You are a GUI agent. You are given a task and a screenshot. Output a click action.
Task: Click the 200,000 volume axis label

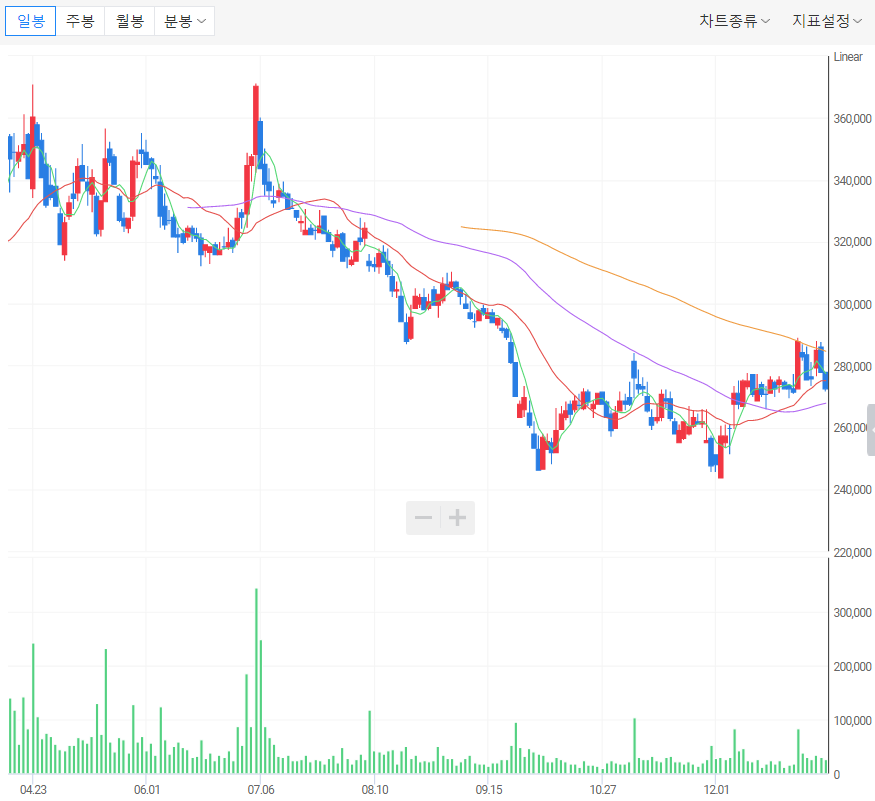(x=852, y=666)
